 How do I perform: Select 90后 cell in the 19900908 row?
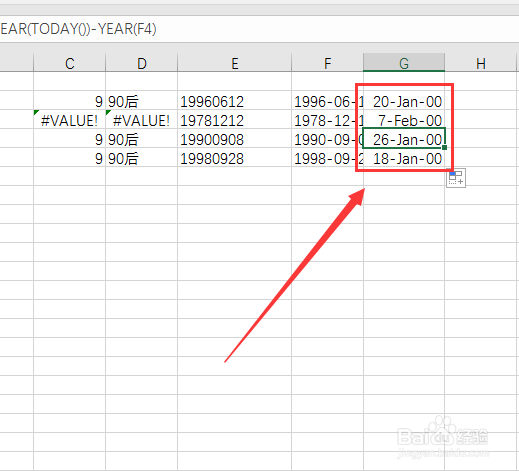tap(142, 138)
